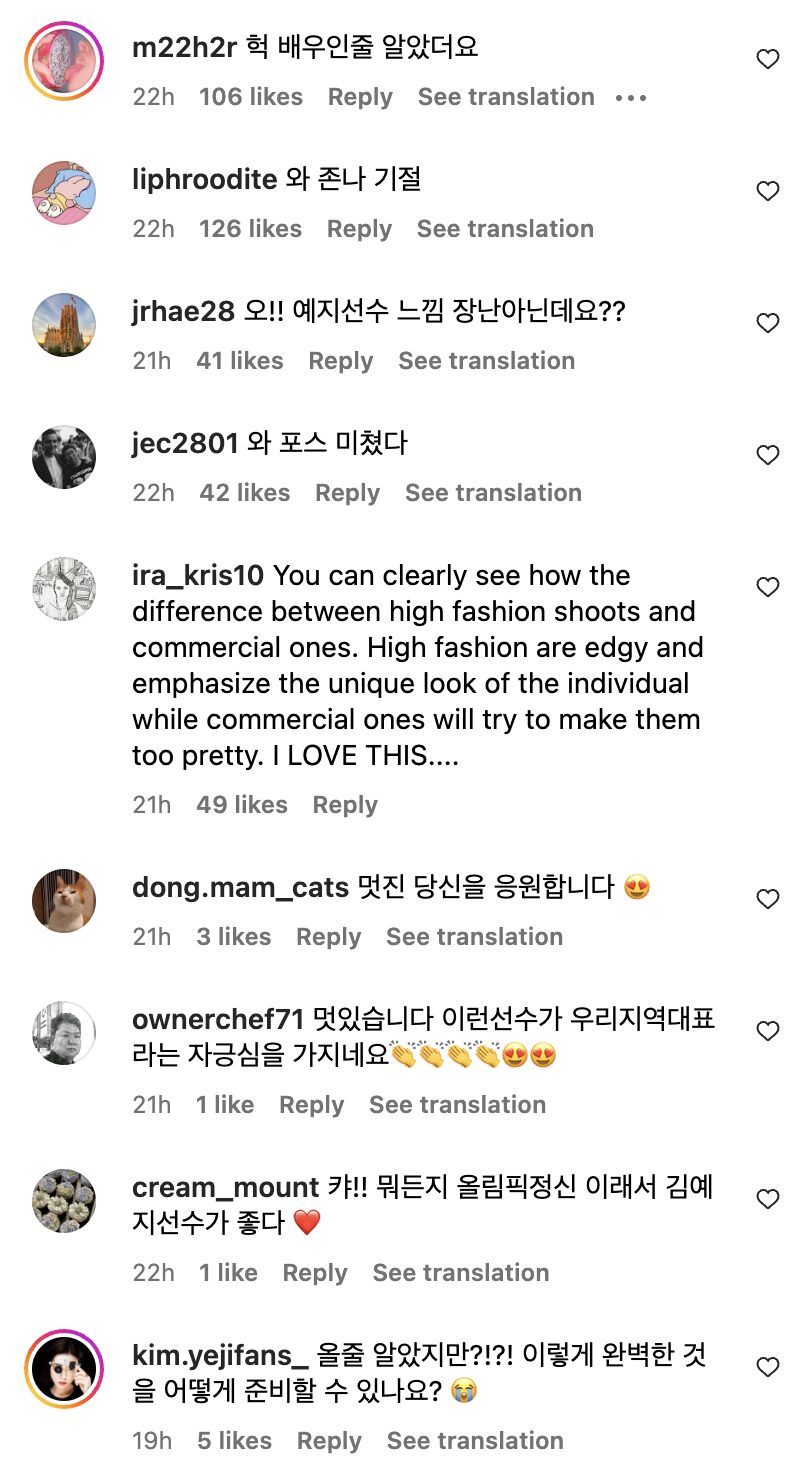The width and height of the screenshot is (806, 1476).
Task: Tap the heart on jrhae28's comment
Action: pyautogui.click(x=767, y=323)
